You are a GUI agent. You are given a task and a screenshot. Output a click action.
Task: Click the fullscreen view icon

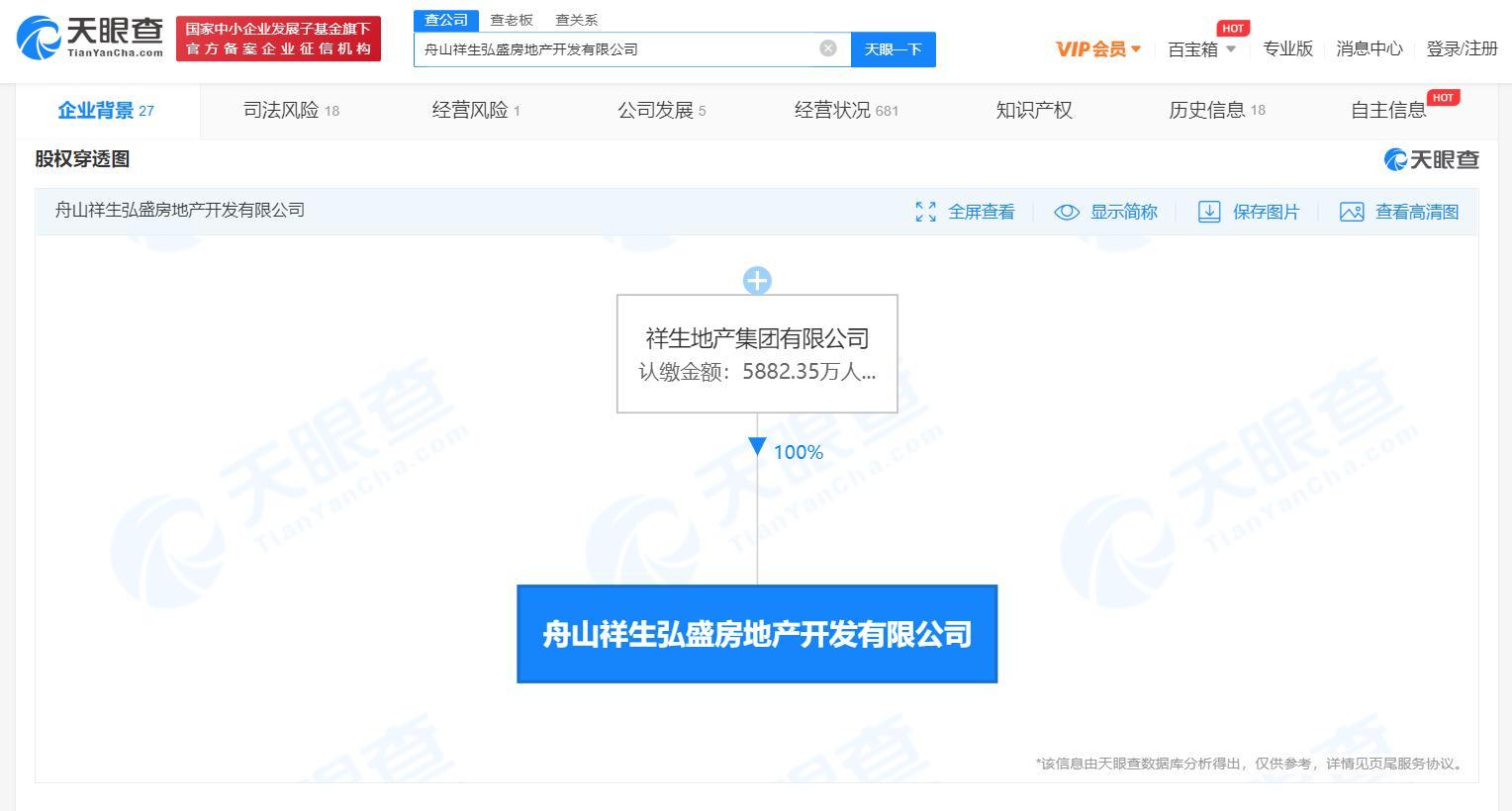tap(925, 212)
